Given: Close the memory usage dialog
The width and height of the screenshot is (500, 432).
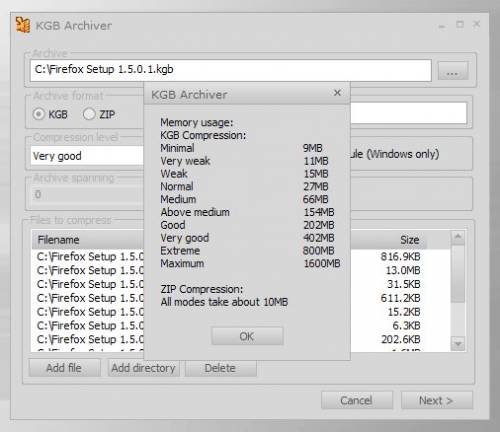Looking at the screenshot, I should click(x=337, y=93).
